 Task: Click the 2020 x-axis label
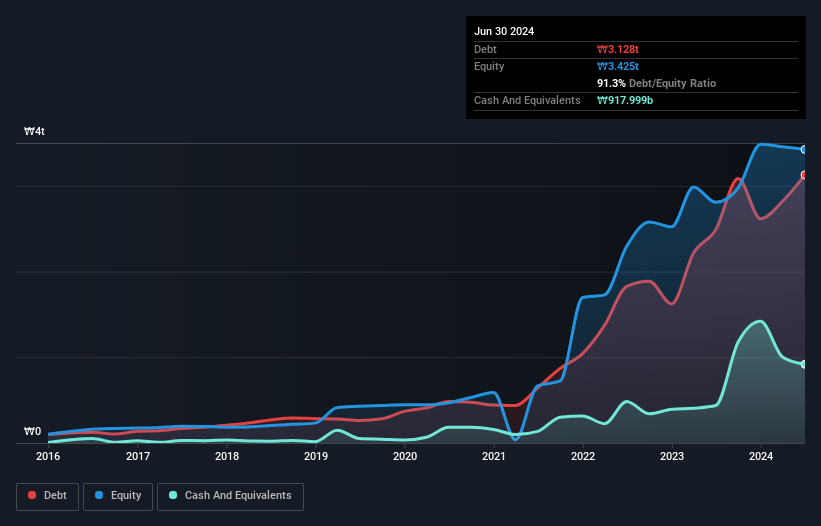click(x=405, y=456)
